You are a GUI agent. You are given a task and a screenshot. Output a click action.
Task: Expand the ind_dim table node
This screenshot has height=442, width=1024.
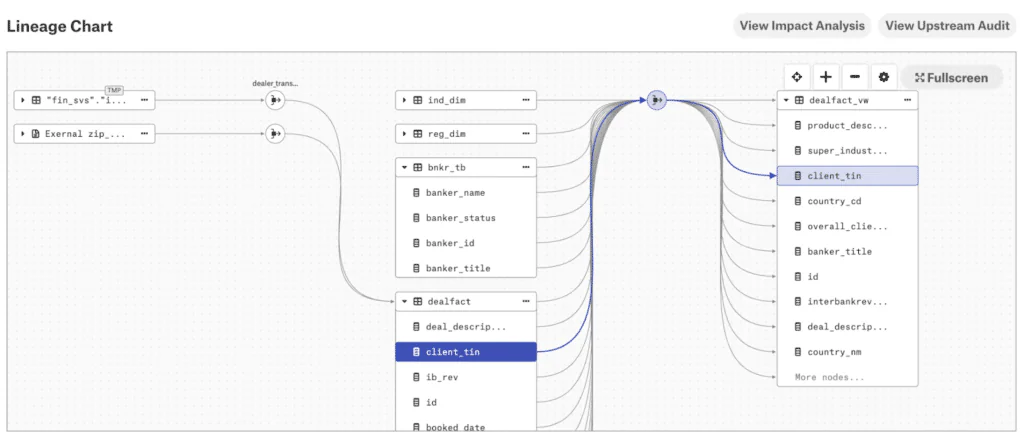pos(405,101)
